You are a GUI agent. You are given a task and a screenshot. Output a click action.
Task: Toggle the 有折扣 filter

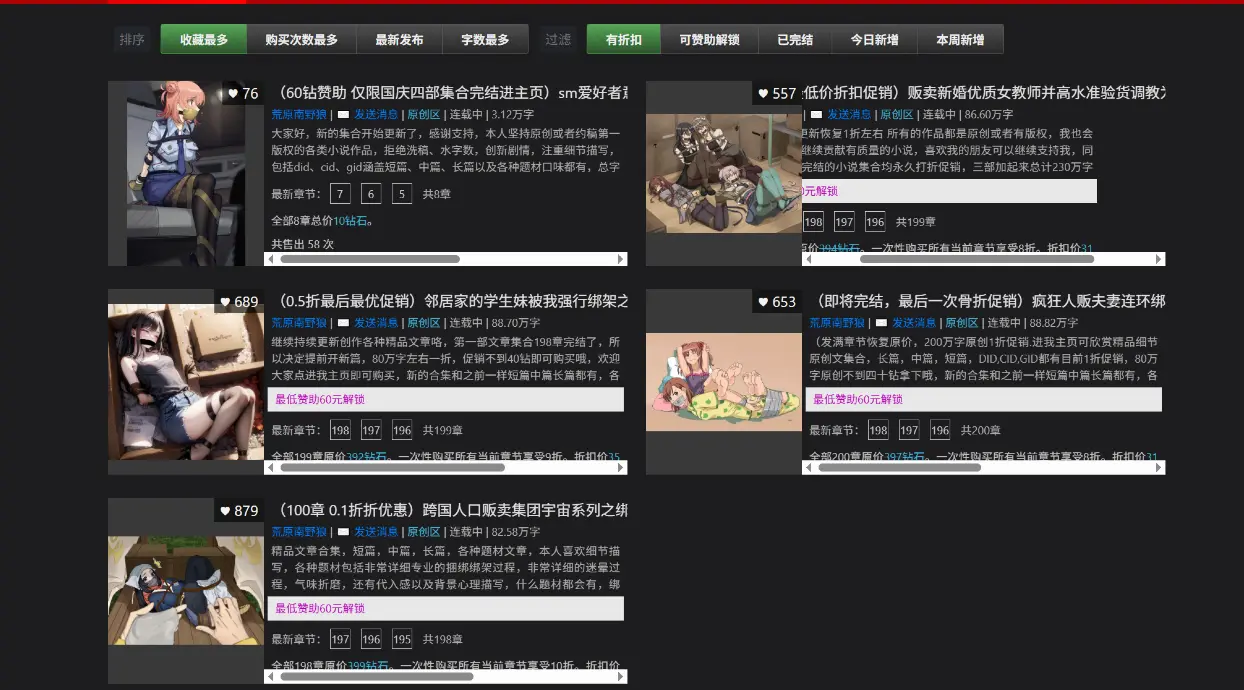click(624, 40)
